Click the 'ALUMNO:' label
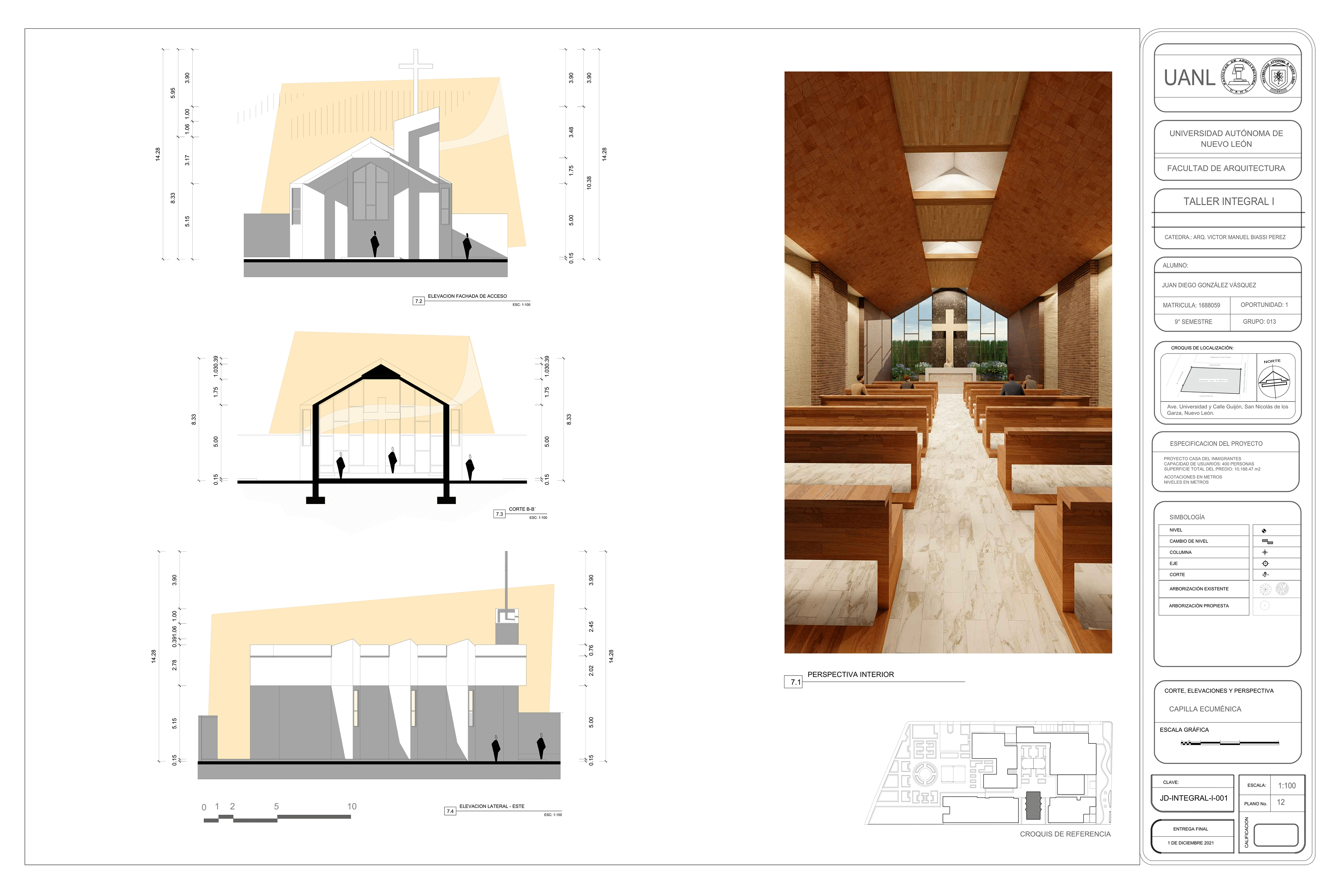Image resolution: width=1344 pixels, height=896 pixels. coord(1175,266)
